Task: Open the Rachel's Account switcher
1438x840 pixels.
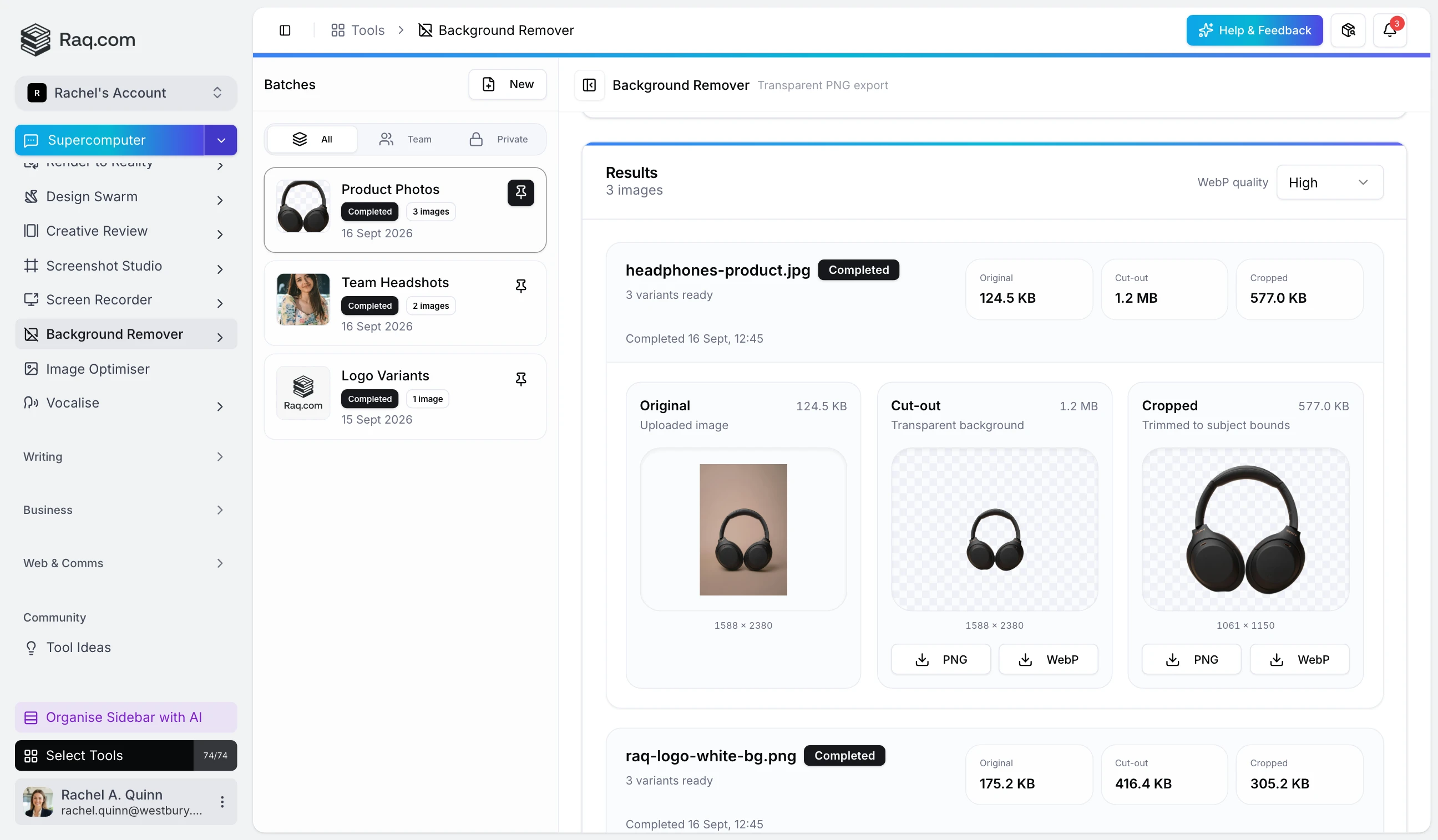Action: pos(125,93)
